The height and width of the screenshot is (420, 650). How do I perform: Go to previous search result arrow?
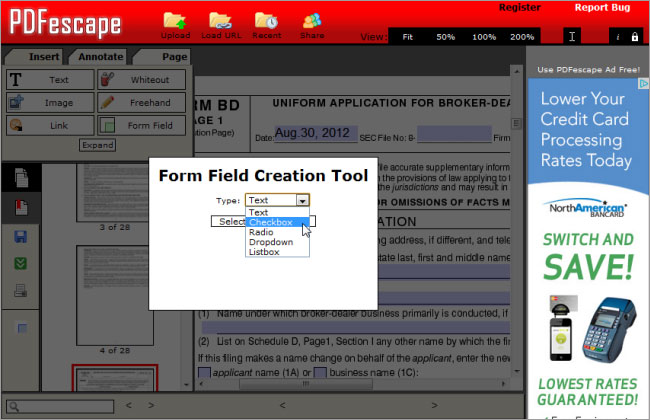[x=129, y=405]
